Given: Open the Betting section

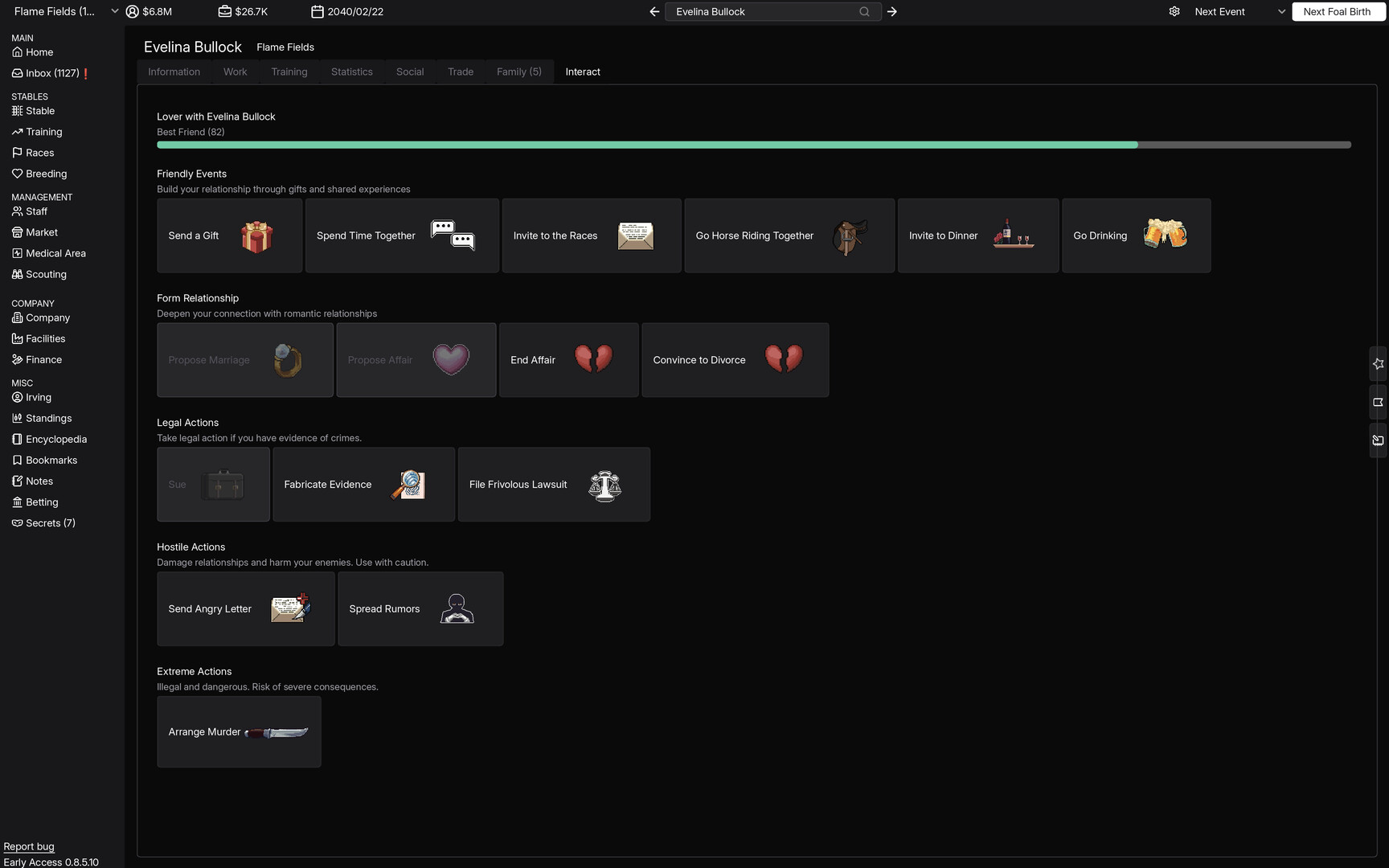Looking at the screenshot, I should (41, 502).
